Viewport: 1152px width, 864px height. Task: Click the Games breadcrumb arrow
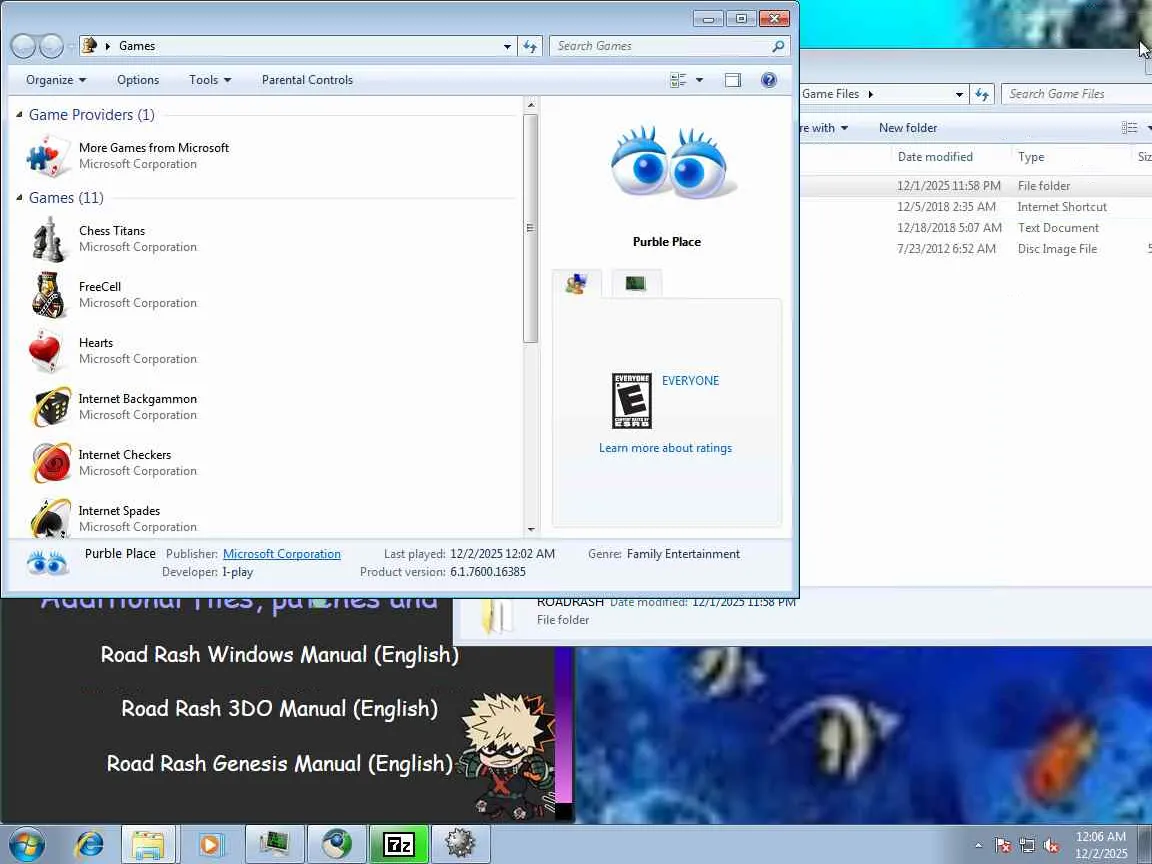click(108, 46)
